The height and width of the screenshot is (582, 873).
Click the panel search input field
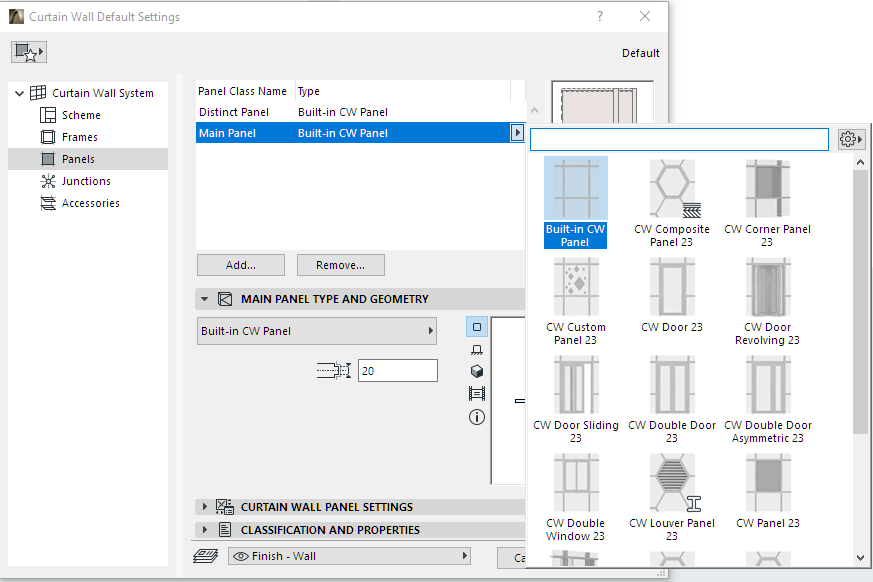679,139
